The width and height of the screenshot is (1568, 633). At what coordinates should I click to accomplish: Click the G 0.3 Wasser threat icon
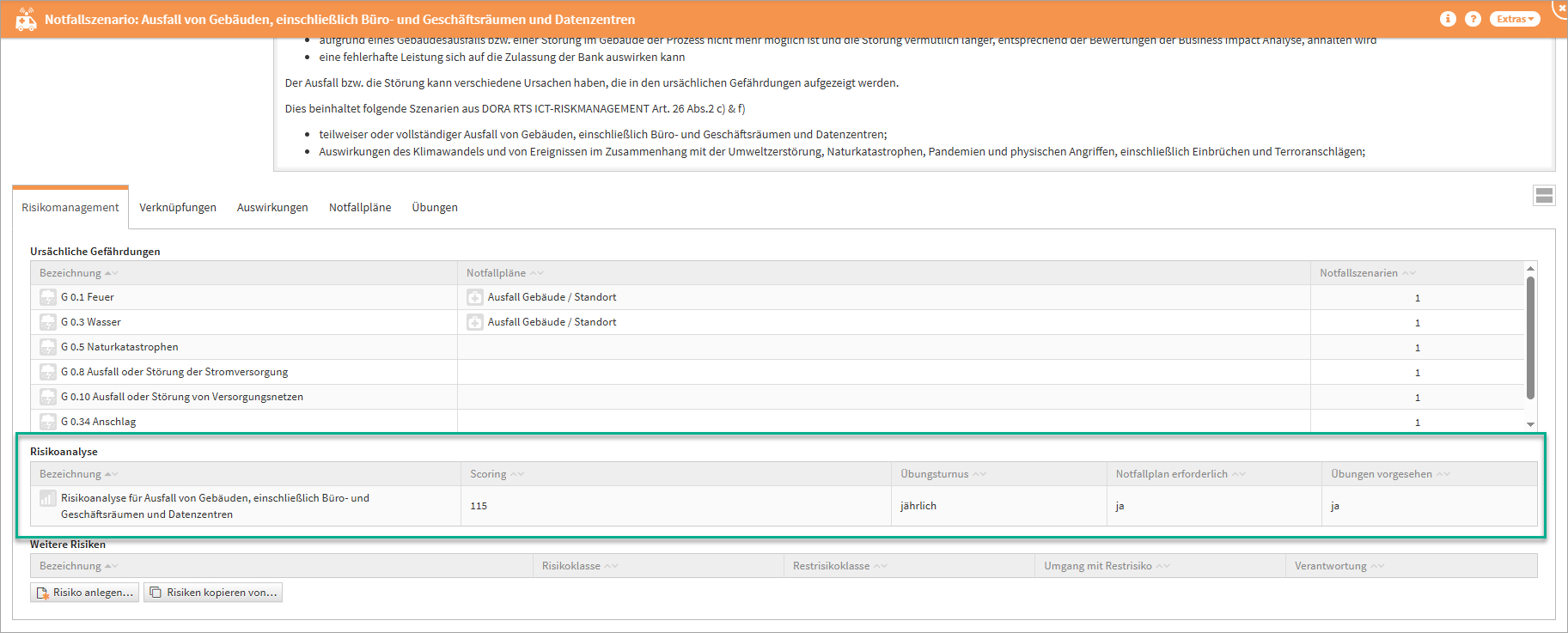pos(48,322)
